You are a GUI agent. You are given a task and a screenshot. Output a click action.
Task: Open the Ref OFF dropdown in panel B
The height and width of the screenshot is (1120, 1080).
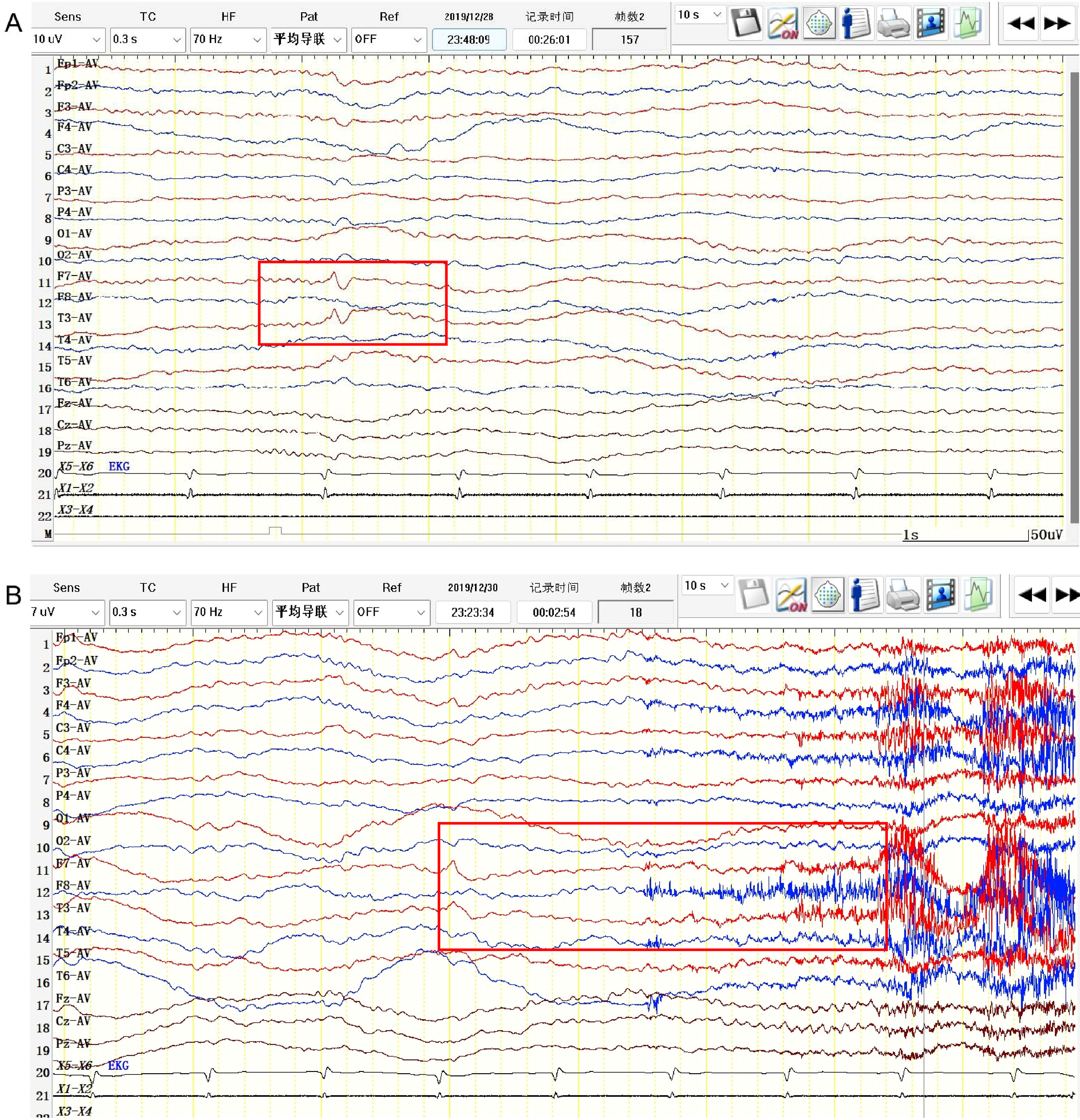(392, 612)
